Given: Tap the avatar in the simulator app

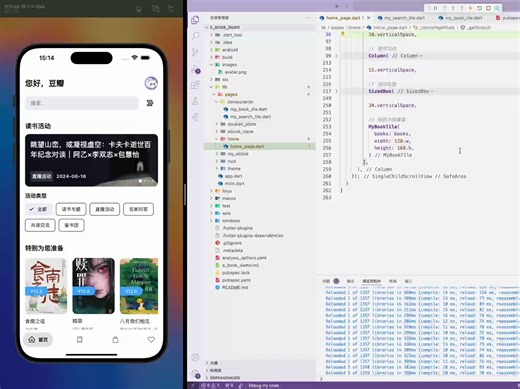Looking at the screenshot, I should click(x=151, y=83).
